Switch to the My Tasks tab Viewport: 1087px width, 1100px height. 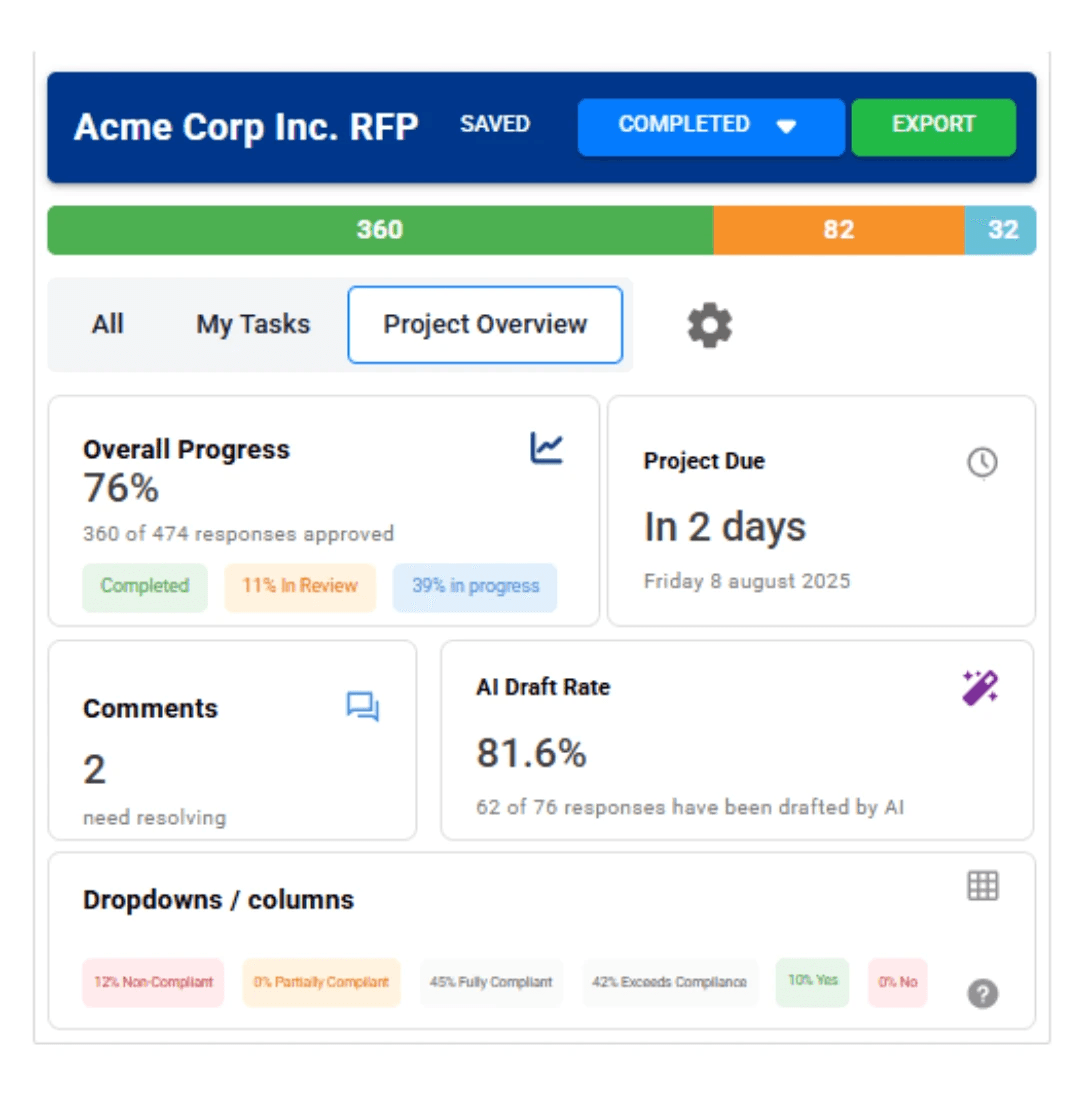pos(253,324)
